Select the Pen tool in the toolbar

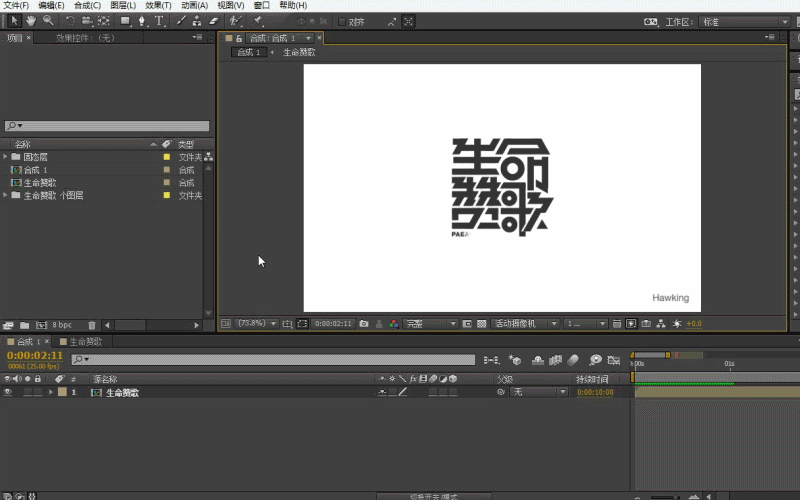click(141, 20)
